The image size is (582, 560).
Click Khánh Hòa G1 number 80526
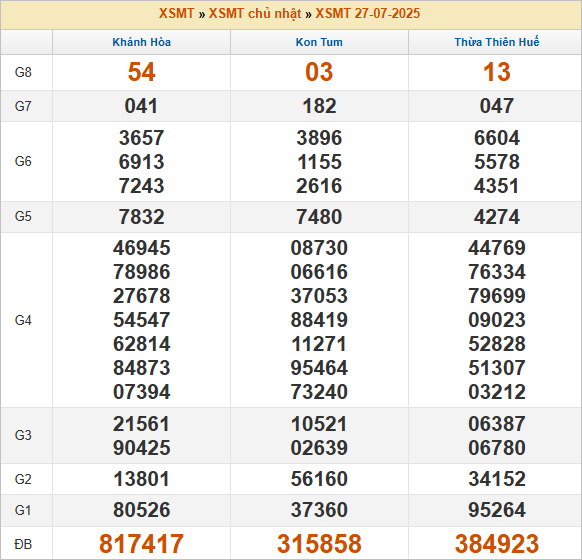[141, 510]
